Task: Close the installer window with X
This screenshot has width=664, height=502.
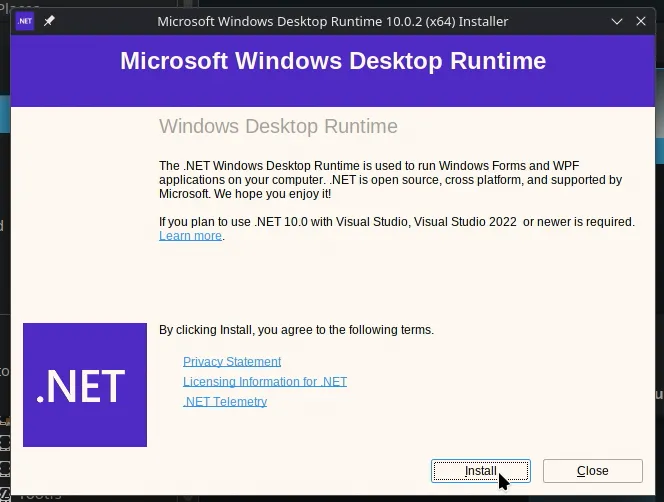Action: click(641, 21)
